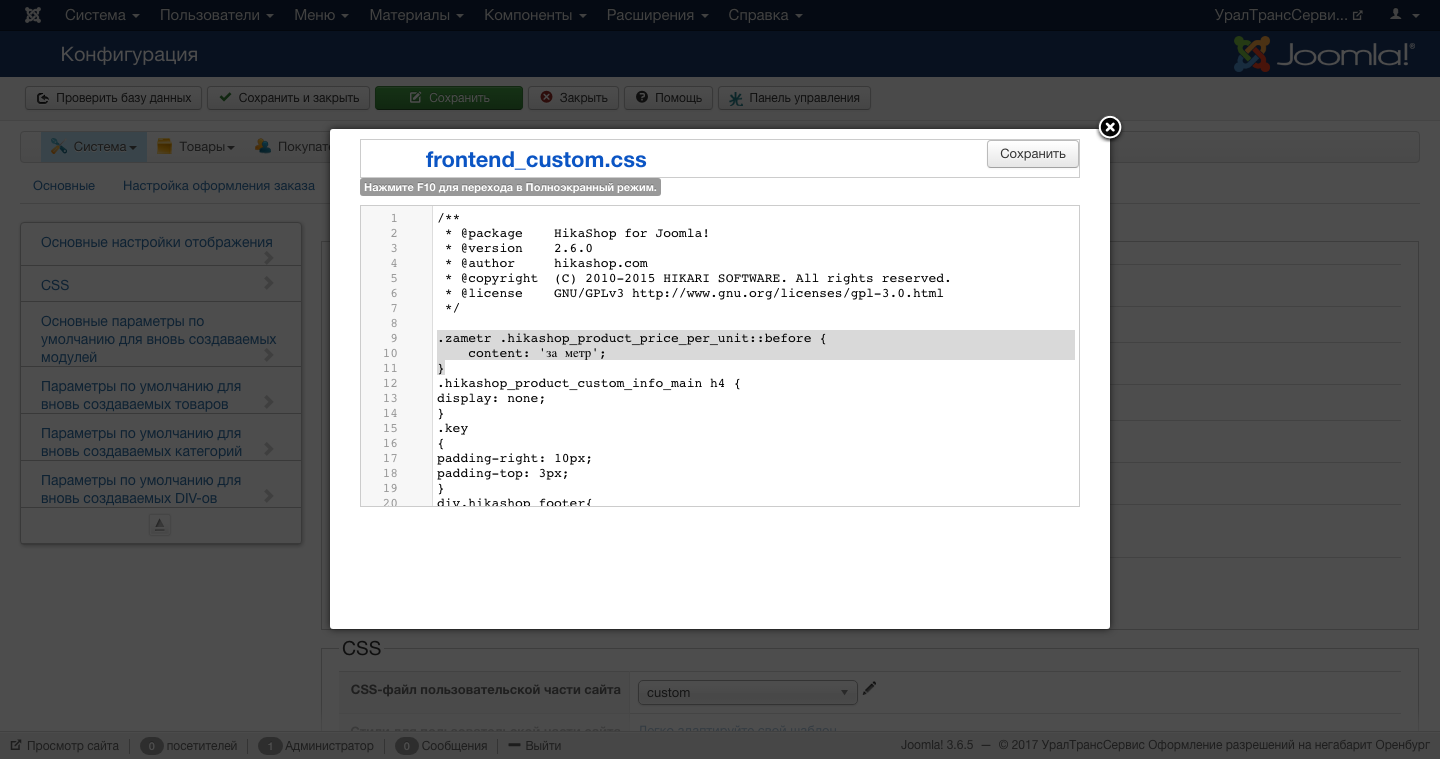Open the custom CSS file dropdown
The width and height of the screenshot is (1440, 759).
click(x=748, y=692)
